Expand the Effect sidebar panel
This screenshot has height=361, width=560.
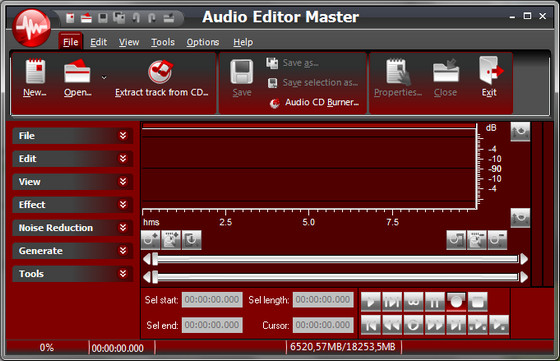(73, 205)
